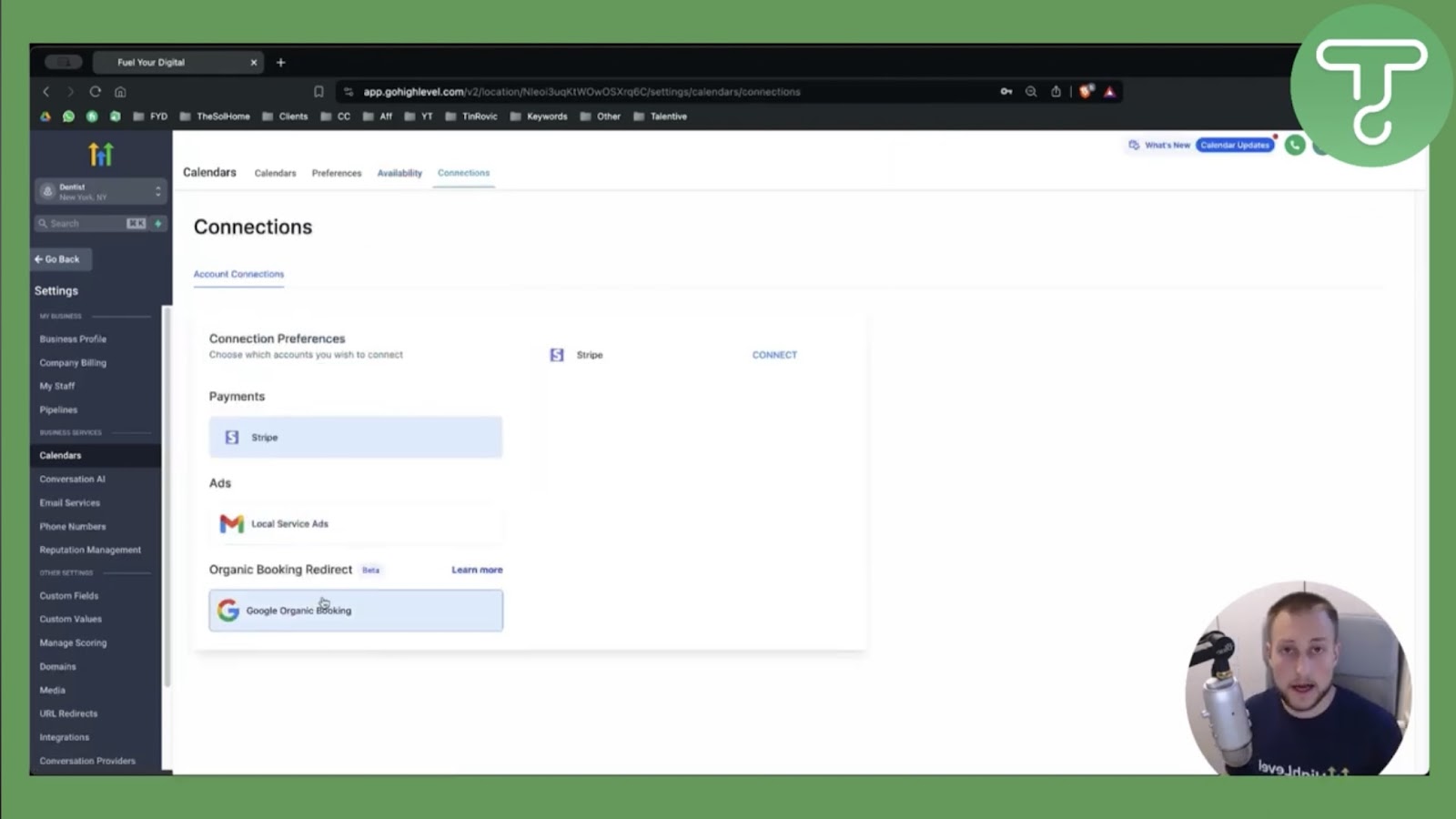Image resolution: width=1456 pixels, height=819 pixels.
Task: Open the browser home icon
Action: tap(120, 92)
